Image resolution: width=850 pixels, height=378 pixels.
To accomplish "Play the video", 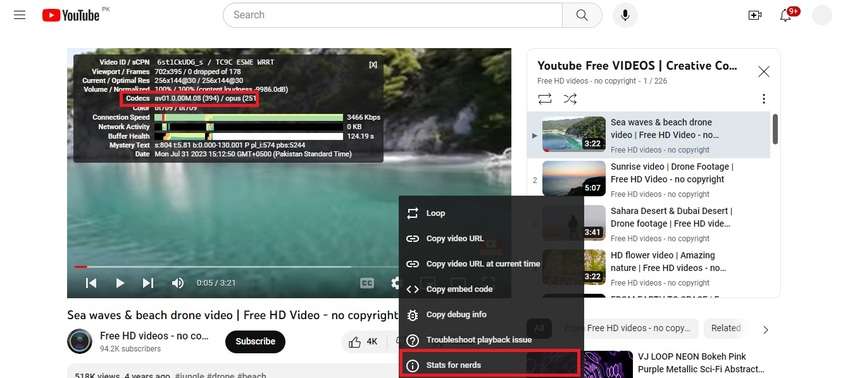I will click(x=120, y=283).
